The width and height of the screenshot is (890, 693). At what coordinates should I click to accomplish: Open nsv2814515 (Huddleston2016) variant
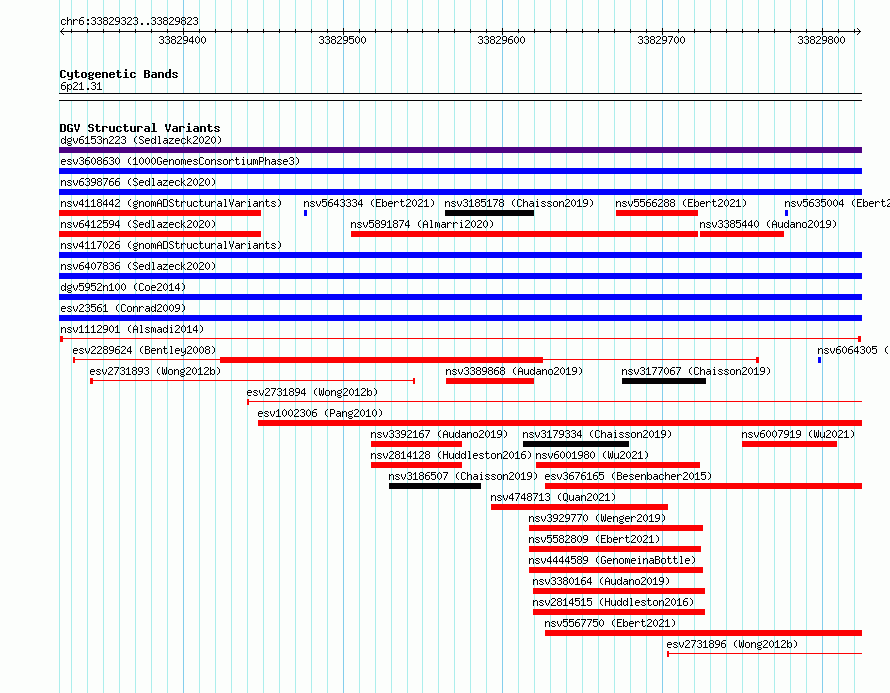(614, 602)
